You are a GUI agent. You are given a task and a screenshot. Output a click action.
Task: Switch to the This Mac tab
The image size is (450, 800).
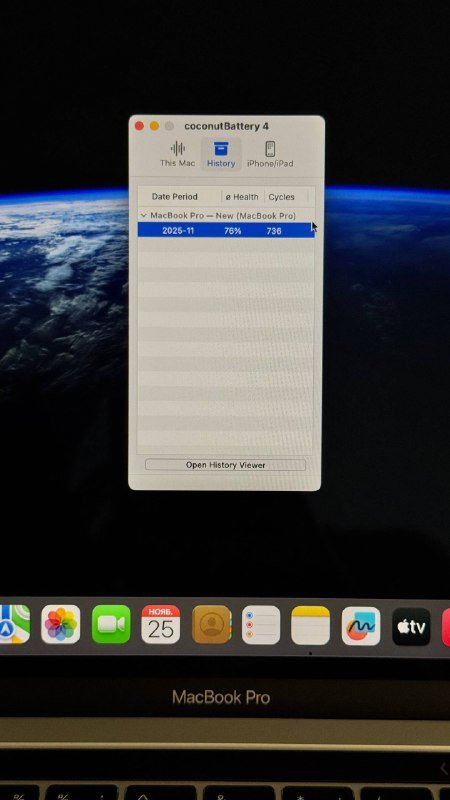pyautogui.click(x=177, y=154)
